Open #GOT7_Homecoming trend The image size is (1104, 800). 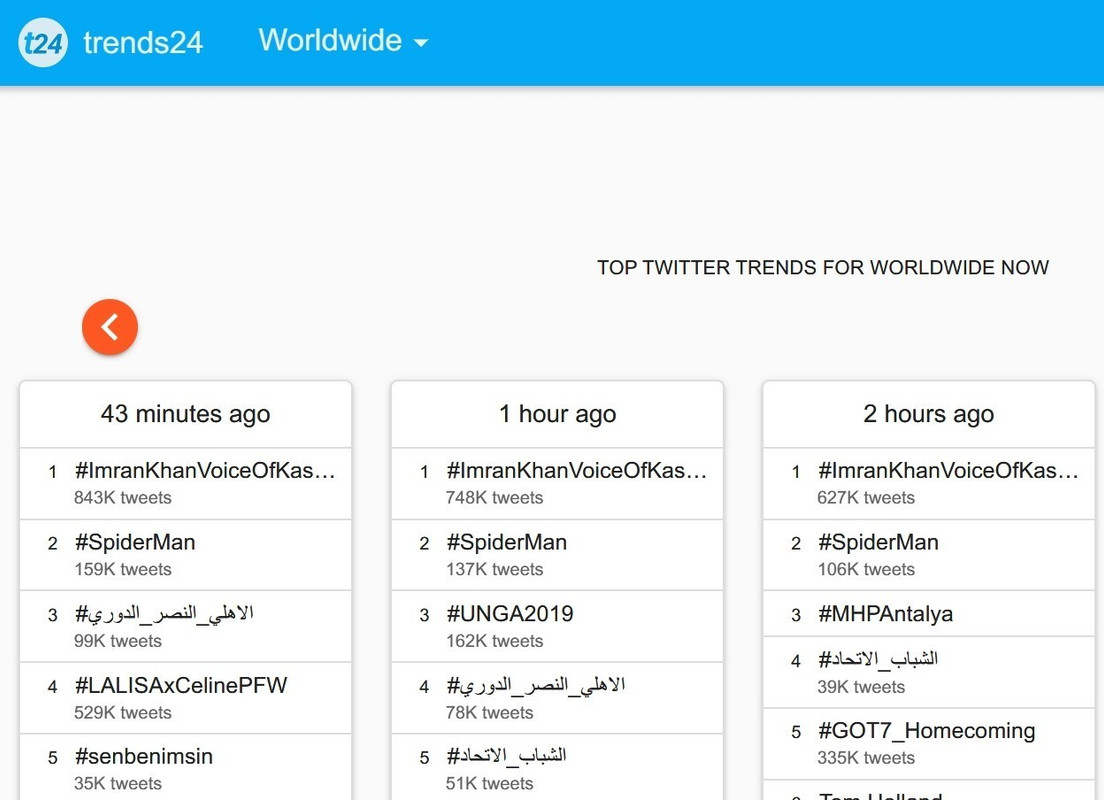pos(927,730)
